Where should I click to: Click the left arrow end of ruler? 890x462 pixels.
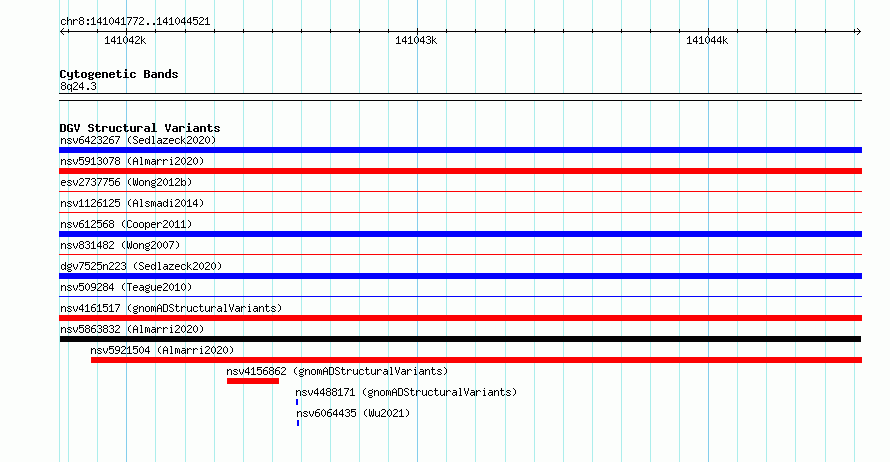[x=63, y=32]
